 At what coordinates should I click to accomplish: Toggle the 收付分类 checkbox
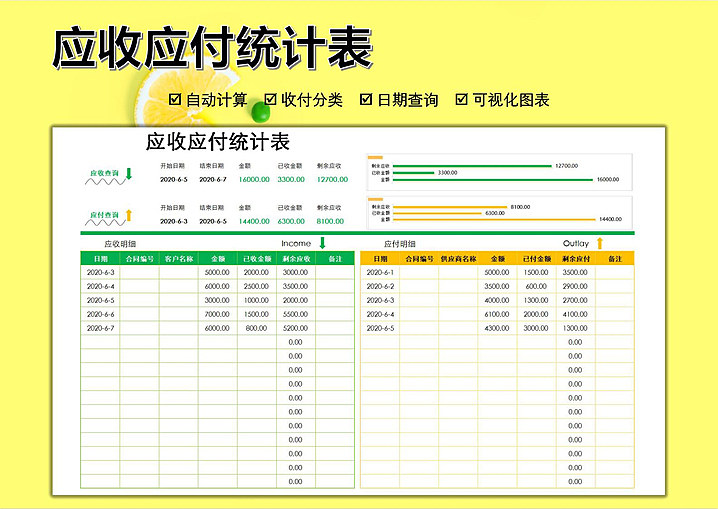(270, 99)
